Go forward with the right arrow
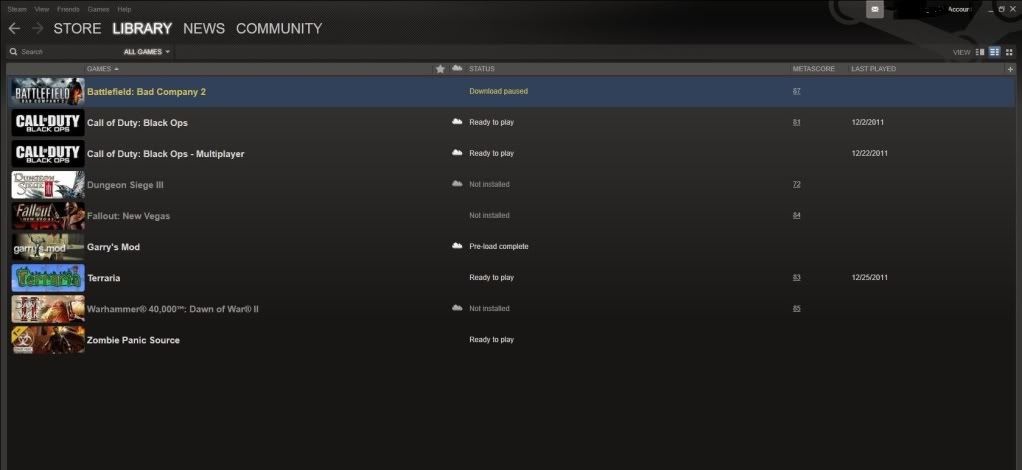Image resolution: width=1022 pixels, height=470 pixels. [37, 29]
